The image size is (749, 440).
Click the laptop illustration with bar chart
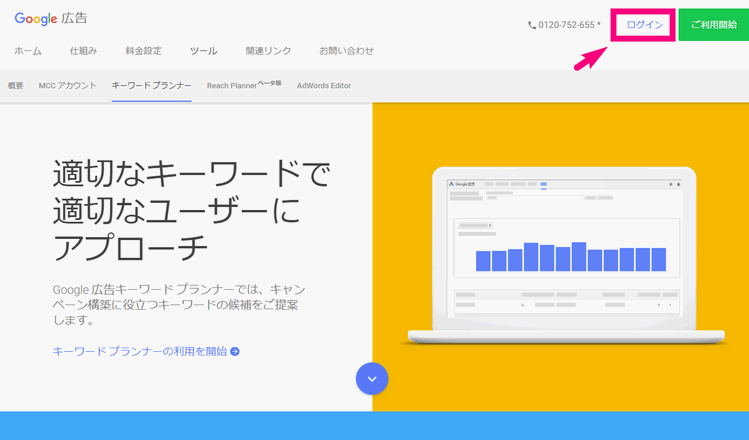click(566, 256)
